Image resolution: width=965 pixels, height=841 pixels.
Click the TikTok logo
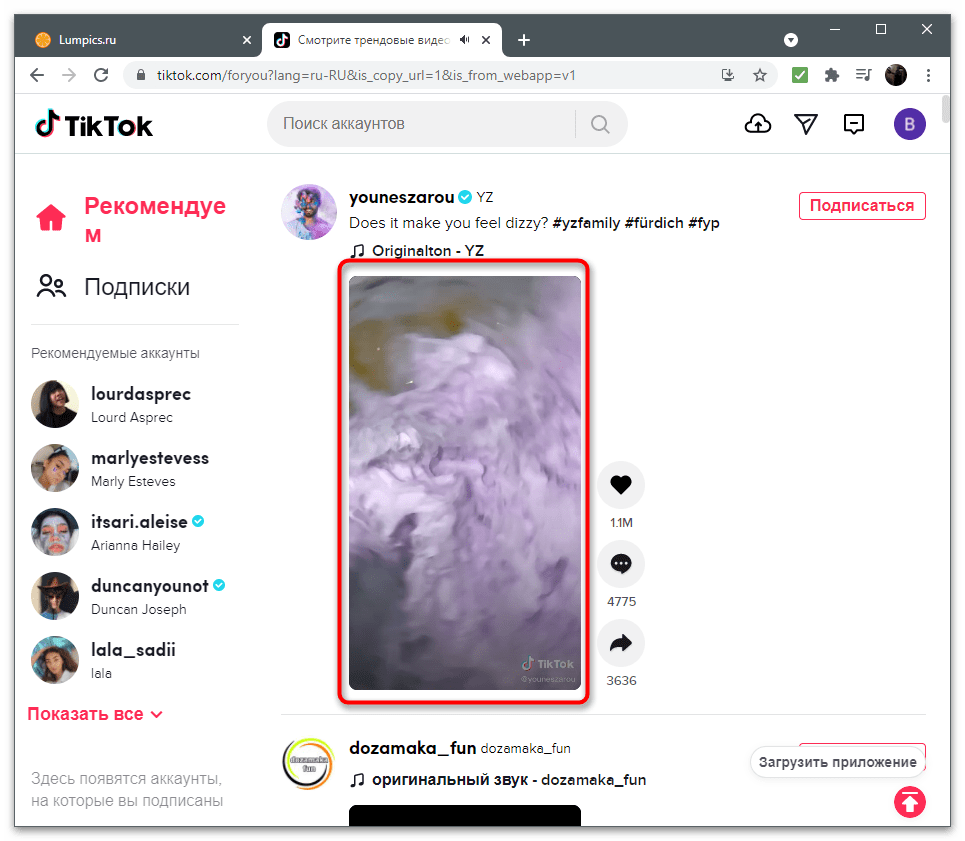[94, 125]
